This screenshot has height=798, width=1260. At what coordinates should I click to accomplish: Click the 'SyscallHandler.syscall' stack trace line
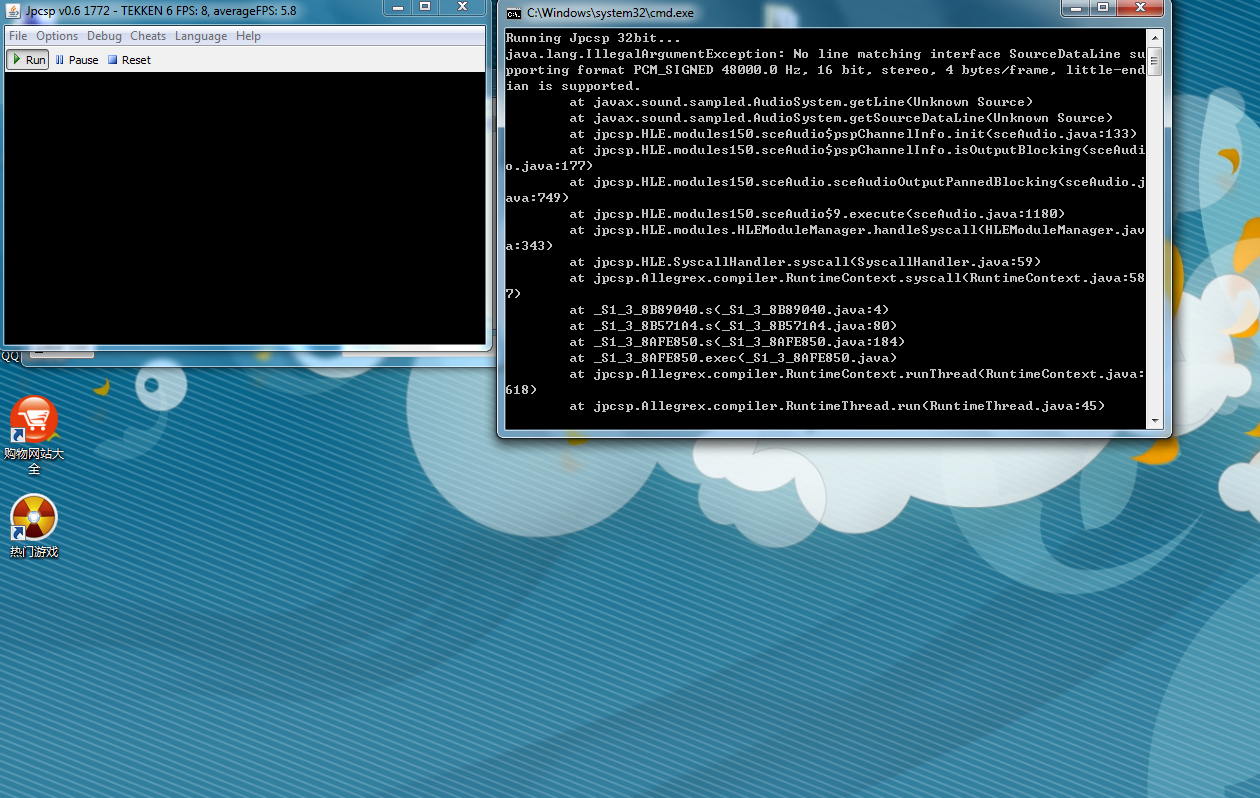(x=805, y=262)
